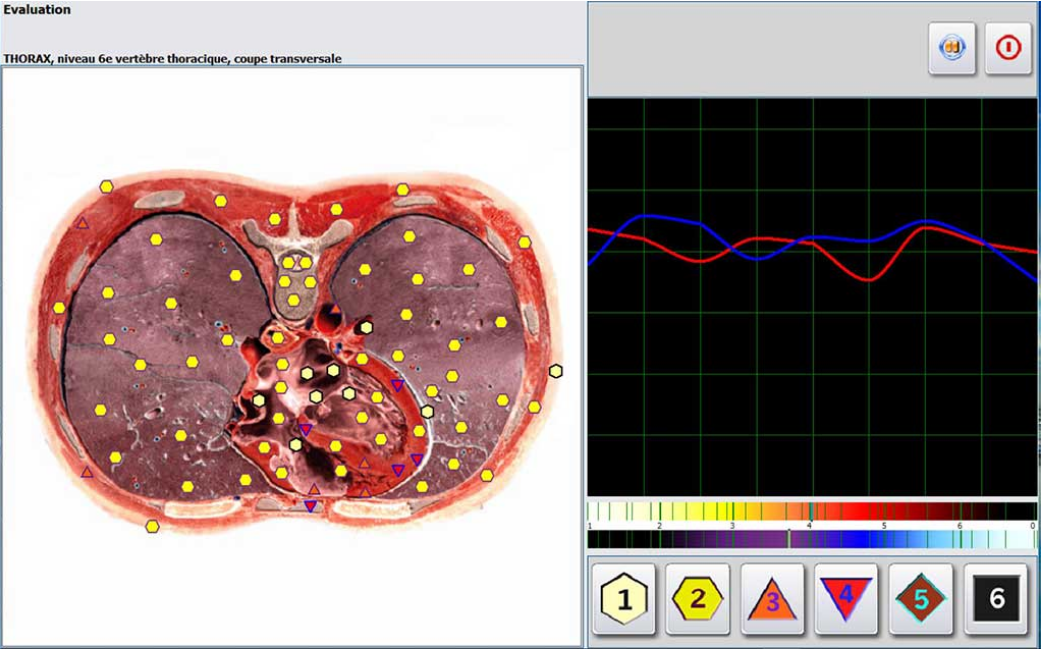Click the yellow-to-red spectrum color bar
1041x649 pixels.
pyautogui.click(x=811, y=511)
